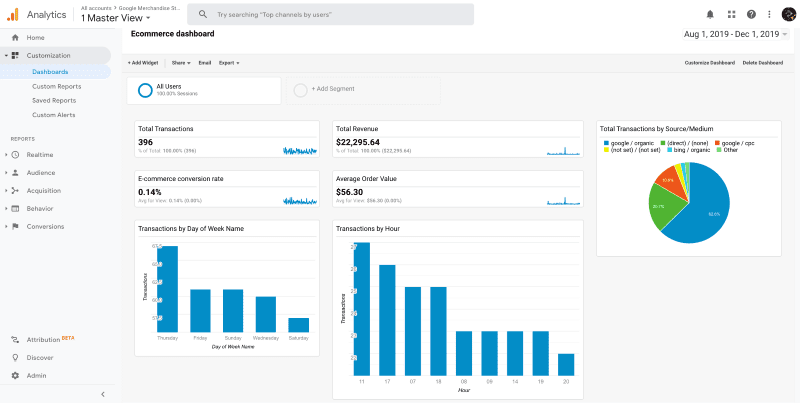The height and width of the screenshot is (403, 800).
Task: Click the Saturday bar in the chart
Action: point(298,325)
